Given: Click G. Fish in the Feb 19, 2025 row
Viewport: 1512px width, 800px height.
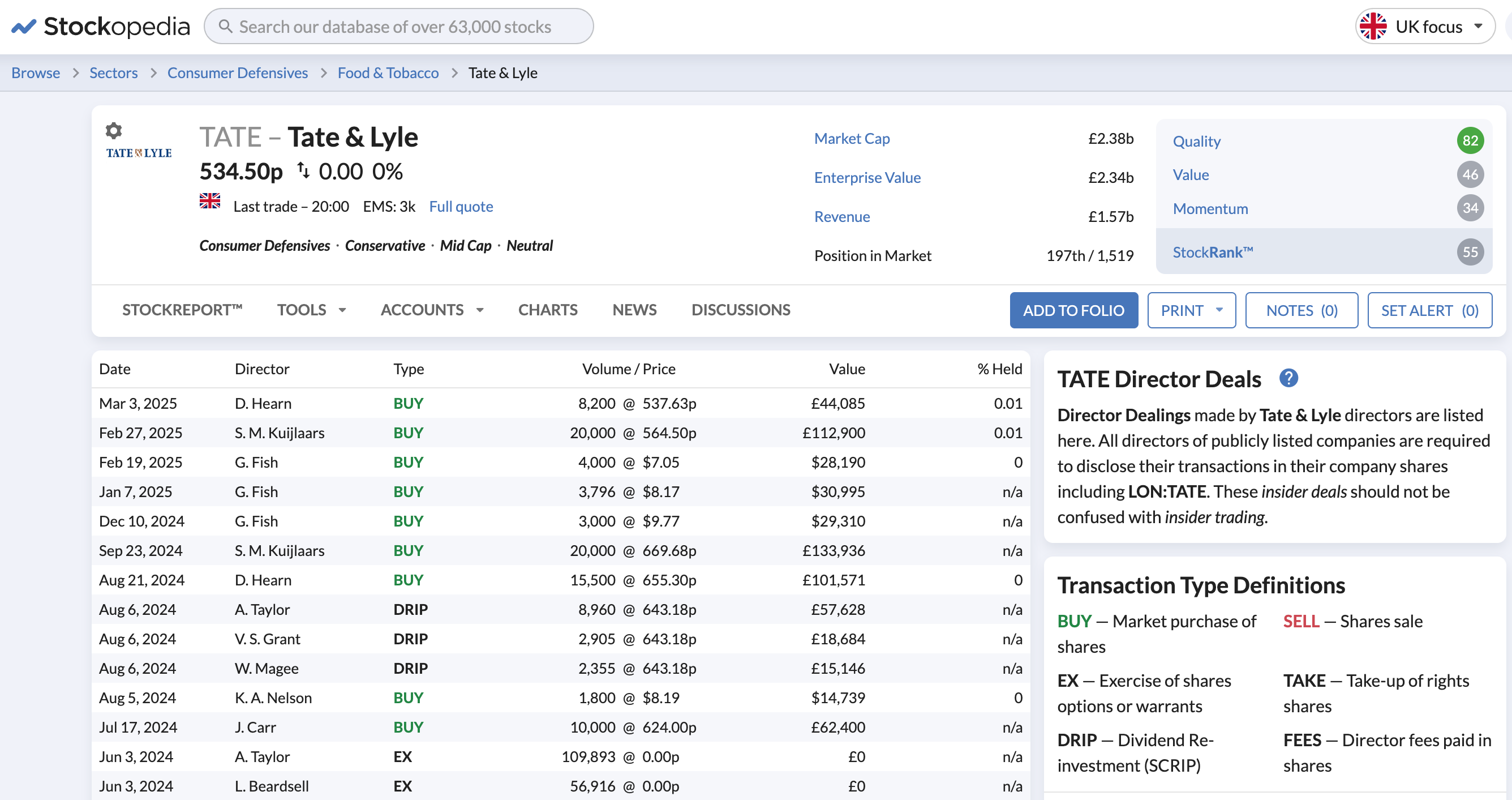Looking at the screenshot, I should click(x=256, y=462).
